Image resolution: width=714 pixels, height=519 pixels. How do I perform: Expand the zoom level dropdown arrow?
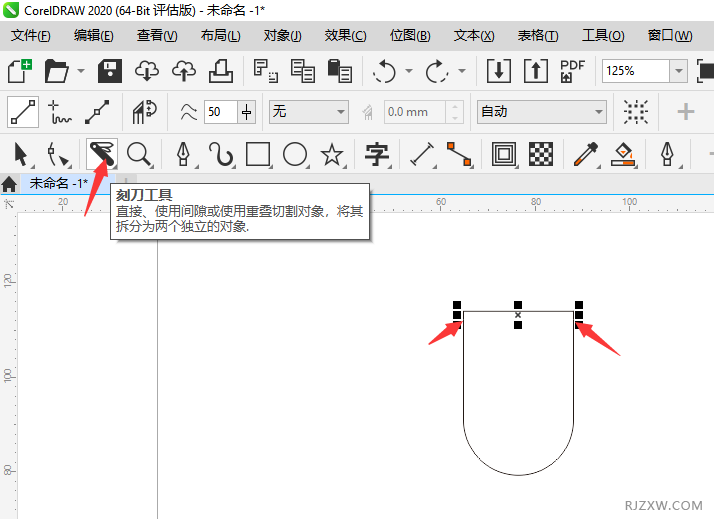point(678,71)
